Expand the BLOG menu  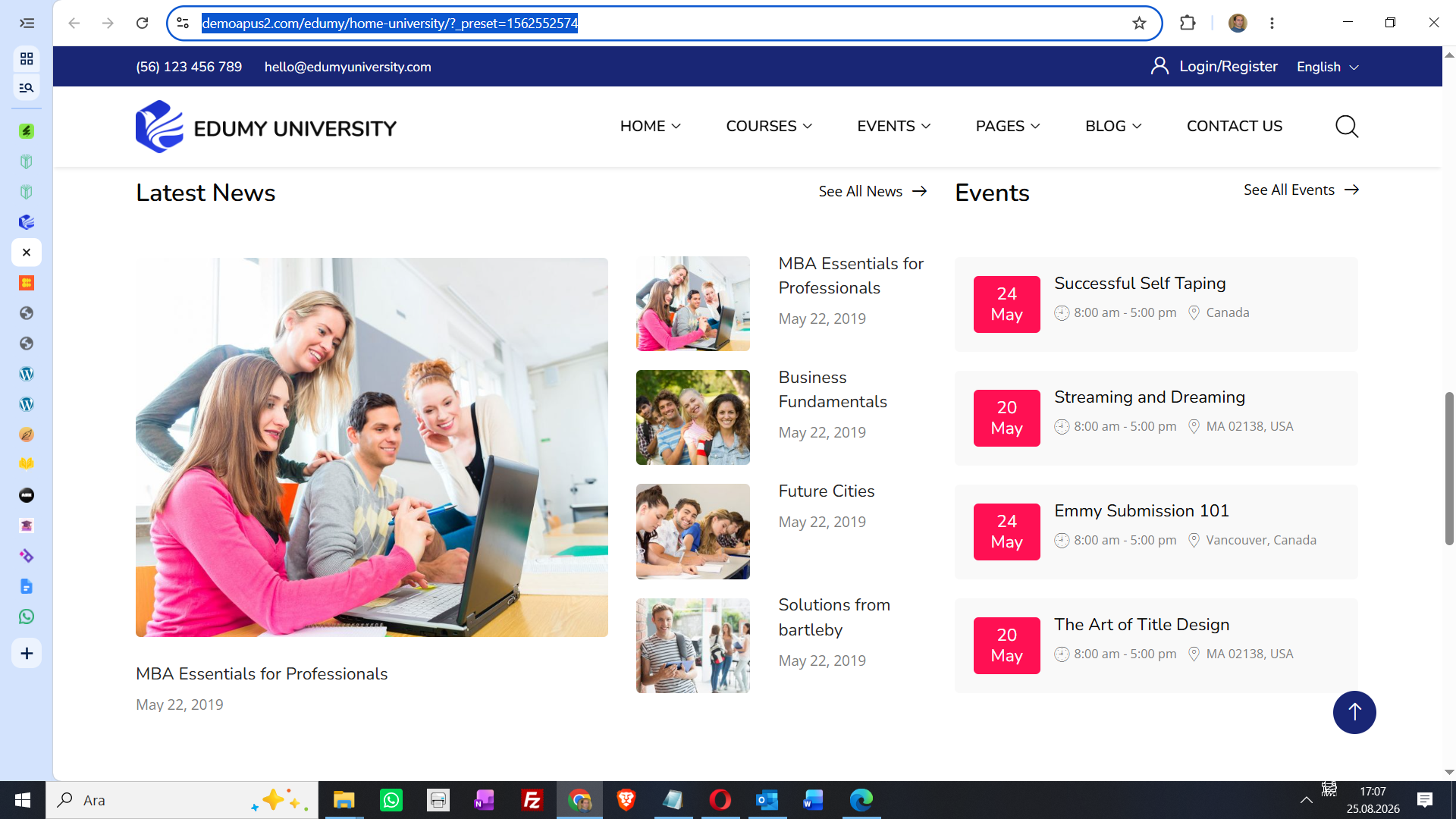pyautogui.click(x=1113, y=127)
